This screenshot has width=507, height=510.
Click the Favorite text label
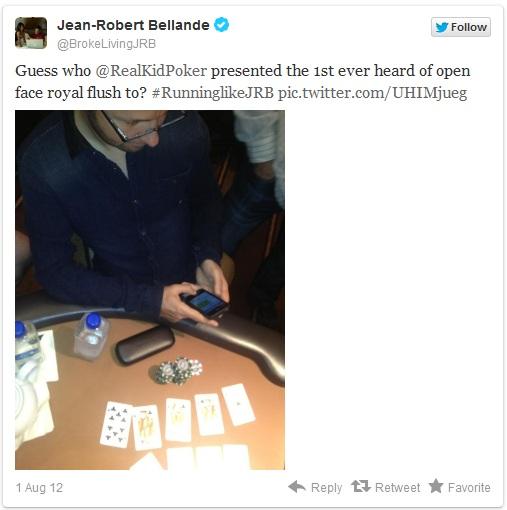click(469, 487)
